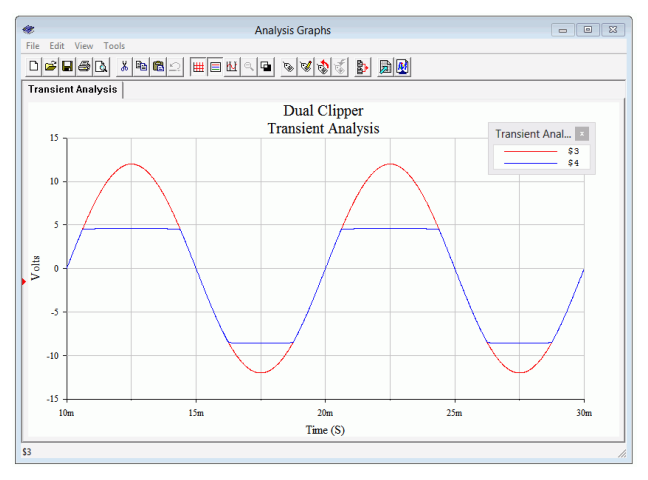Minimize the Analysis Graphs window
The width and height of the screenshot is (648, 480).
pyautogui.click(x=563, y=30)
